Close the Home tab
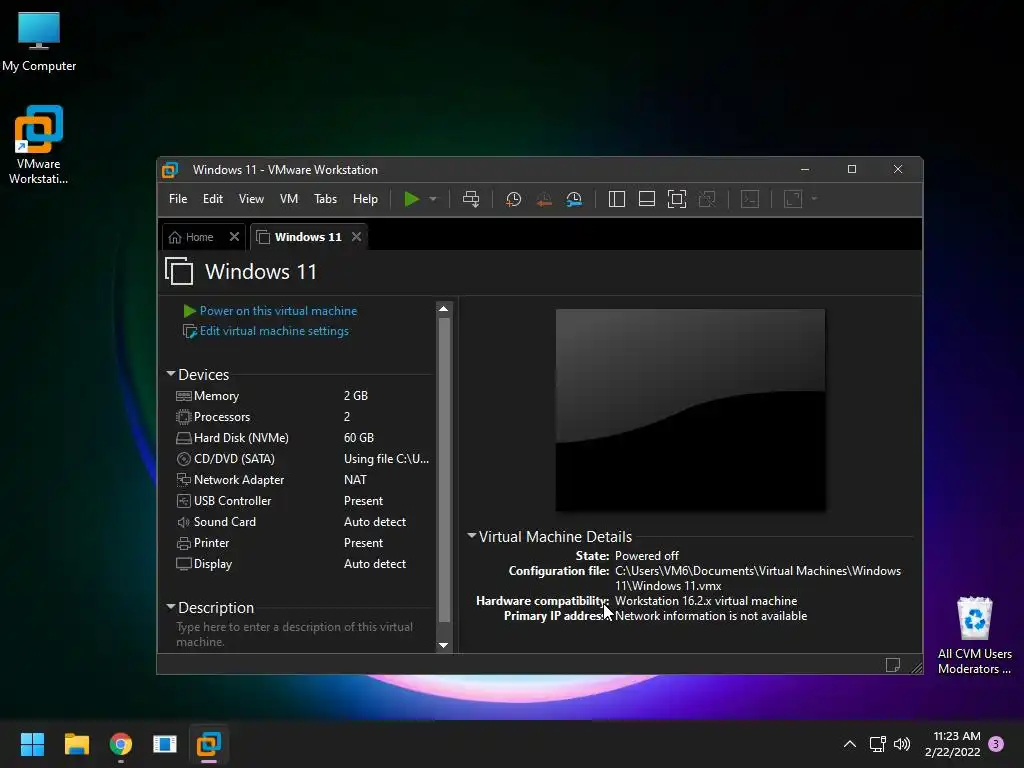The image size is (1024, 768). 234,237
